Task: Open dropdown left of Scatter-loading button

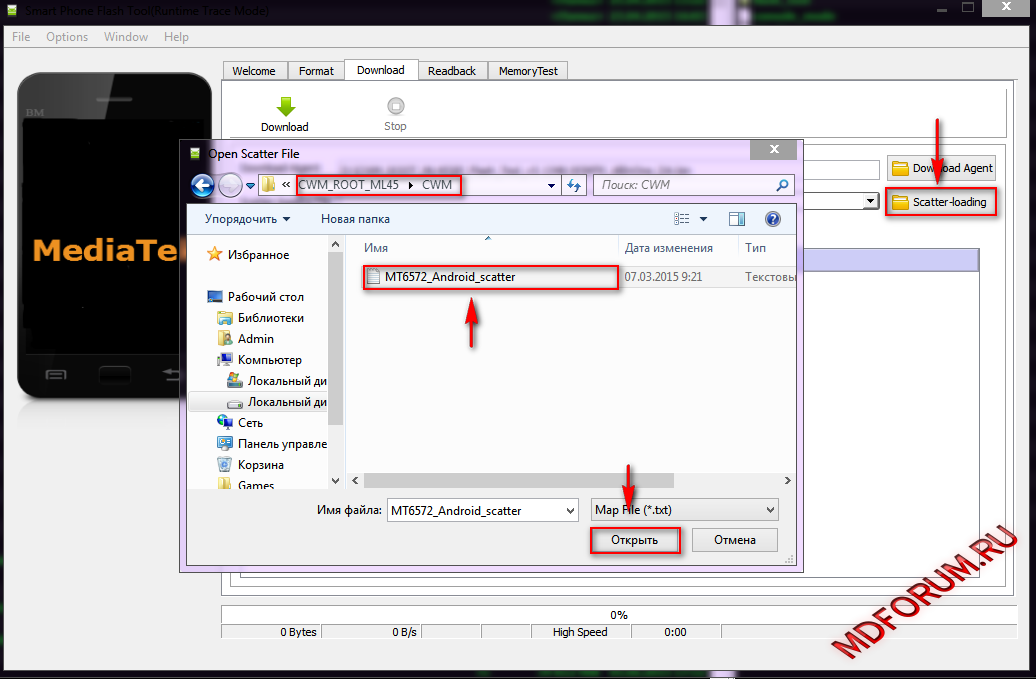Action: pyautogui.click(x=871, y=201)
